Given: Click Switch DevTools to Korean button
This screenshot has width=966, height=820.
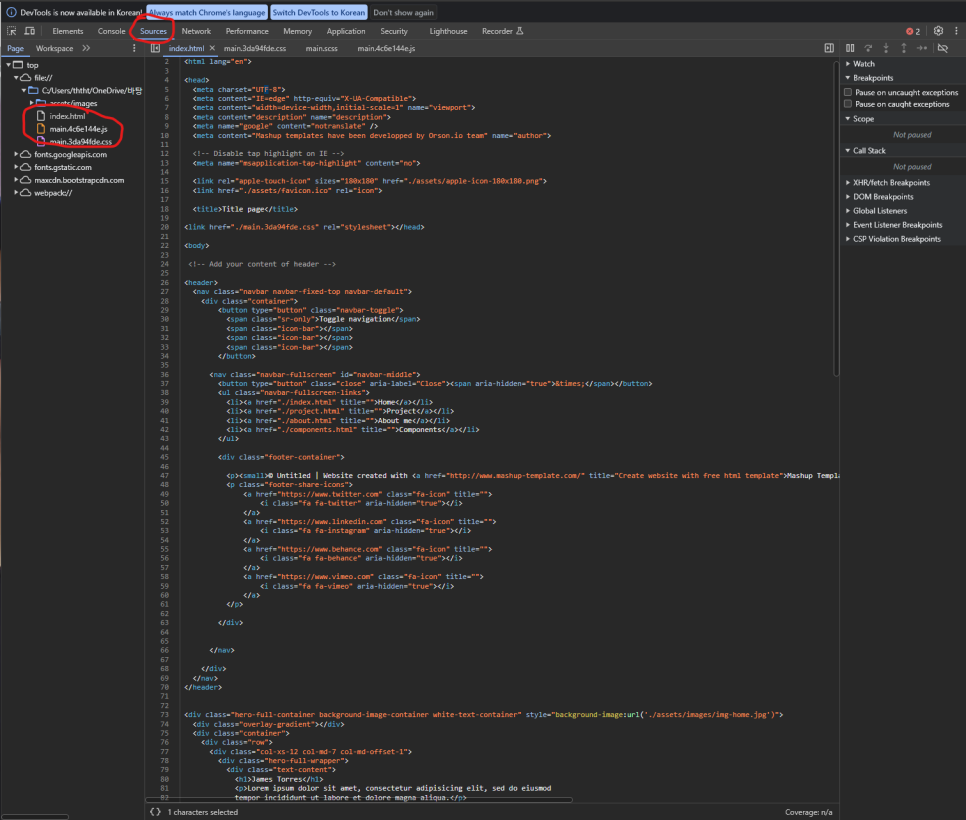Looking at the screenshot, I should [319, 12].
